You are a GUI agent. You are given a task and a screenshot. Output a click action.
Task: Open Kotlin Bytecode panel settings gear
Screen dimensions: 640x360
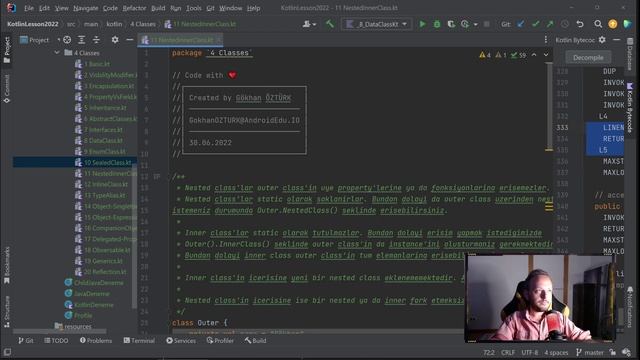[x=602, y=40]
